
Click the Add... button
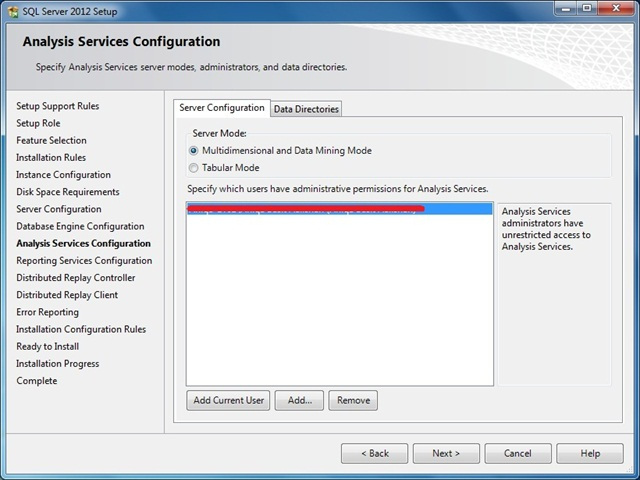click(299, 400)
